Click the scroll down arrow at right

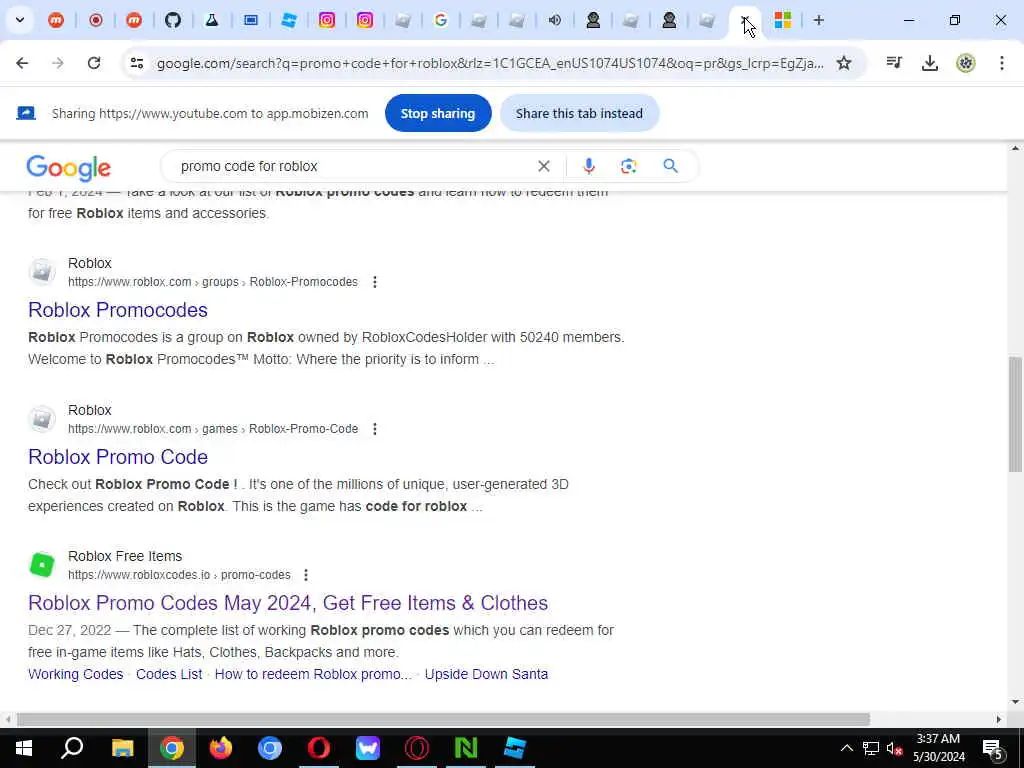1014,702
